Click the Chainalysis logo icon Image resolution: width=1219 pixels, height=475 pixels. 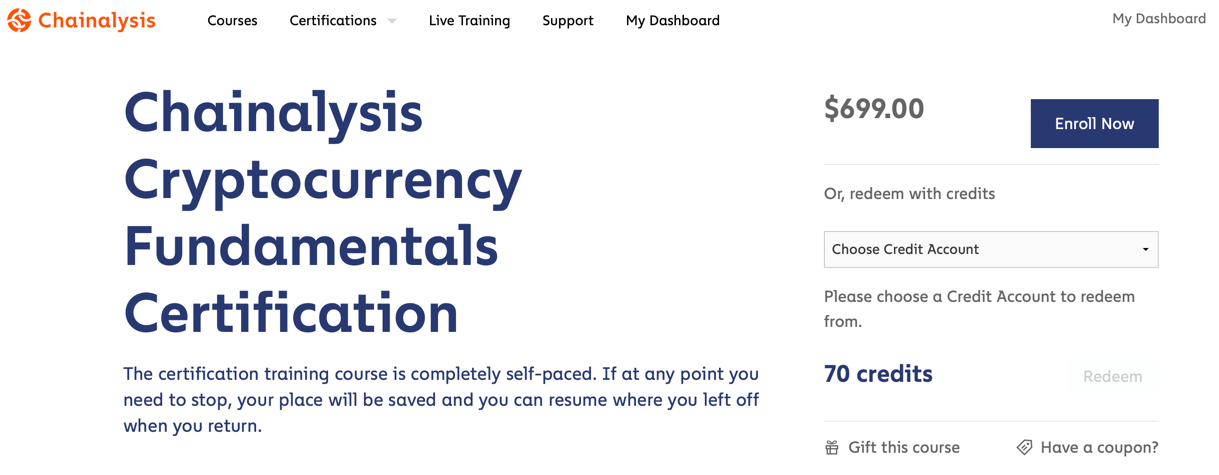coord(19,20)
